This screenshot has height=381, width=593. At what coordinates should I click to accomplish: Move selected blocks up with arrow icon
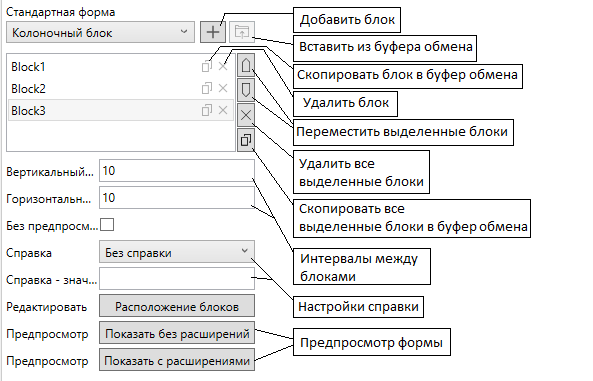(x=246, y=65)
